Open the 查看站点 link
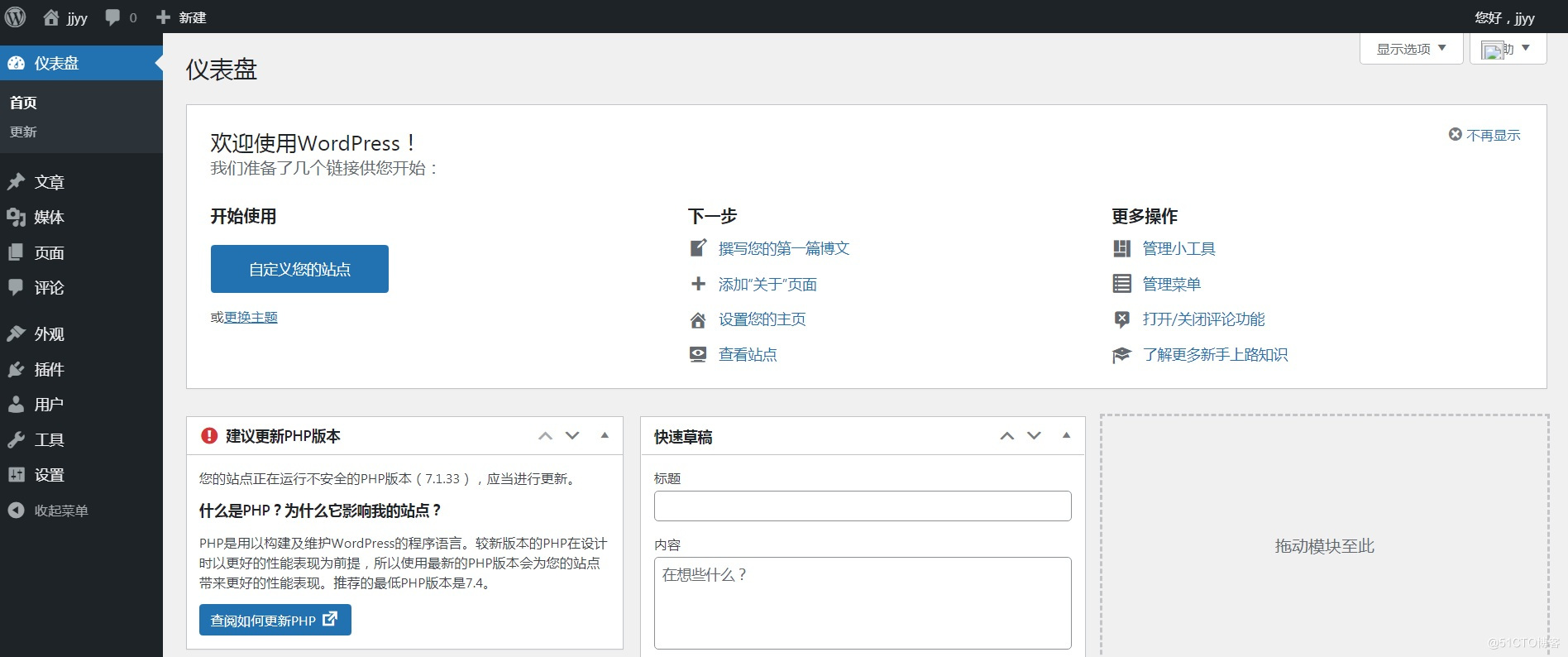This screenshot has height=657, width=1568. [748, 354]
